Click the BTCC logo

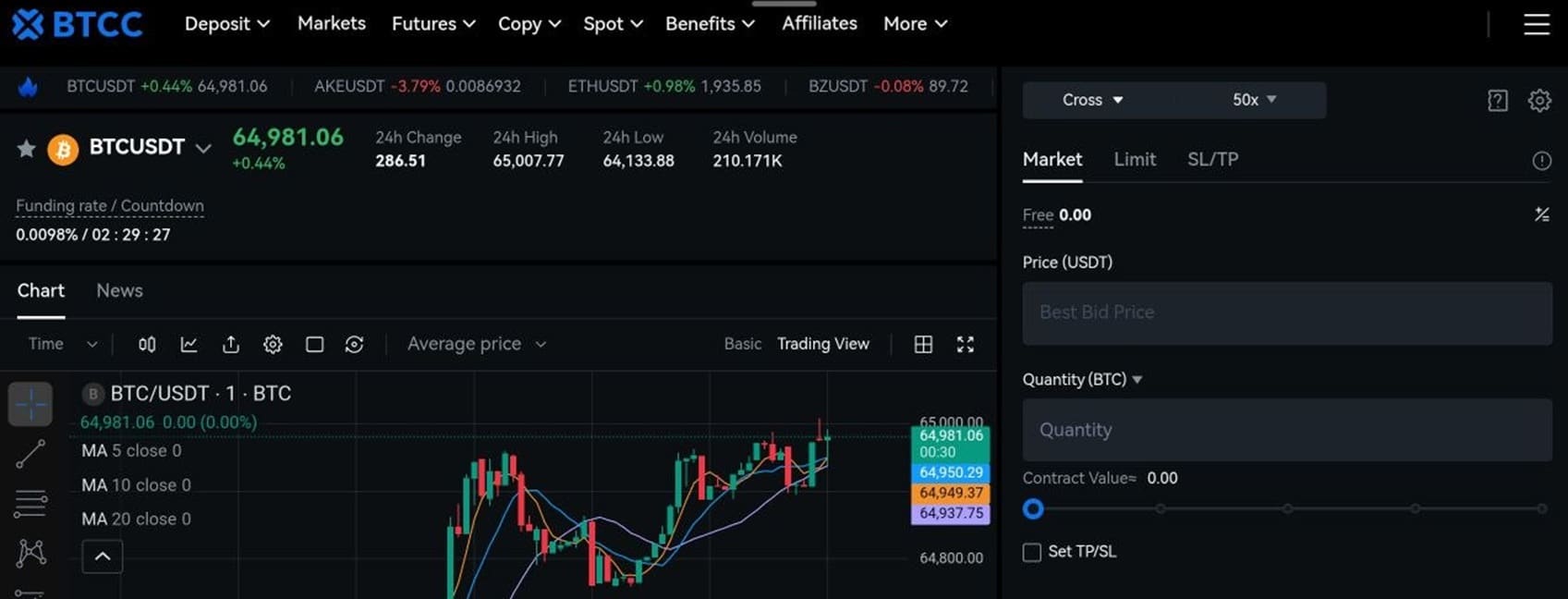(78, 24)
